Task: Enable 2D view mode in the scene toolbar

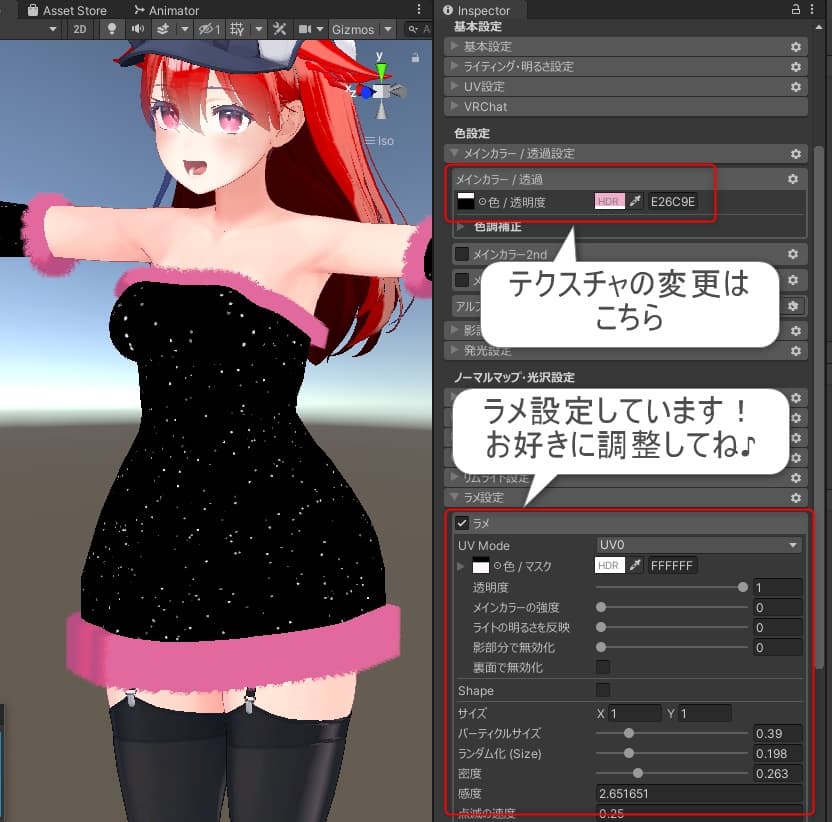Action: [x=79, y=29]
